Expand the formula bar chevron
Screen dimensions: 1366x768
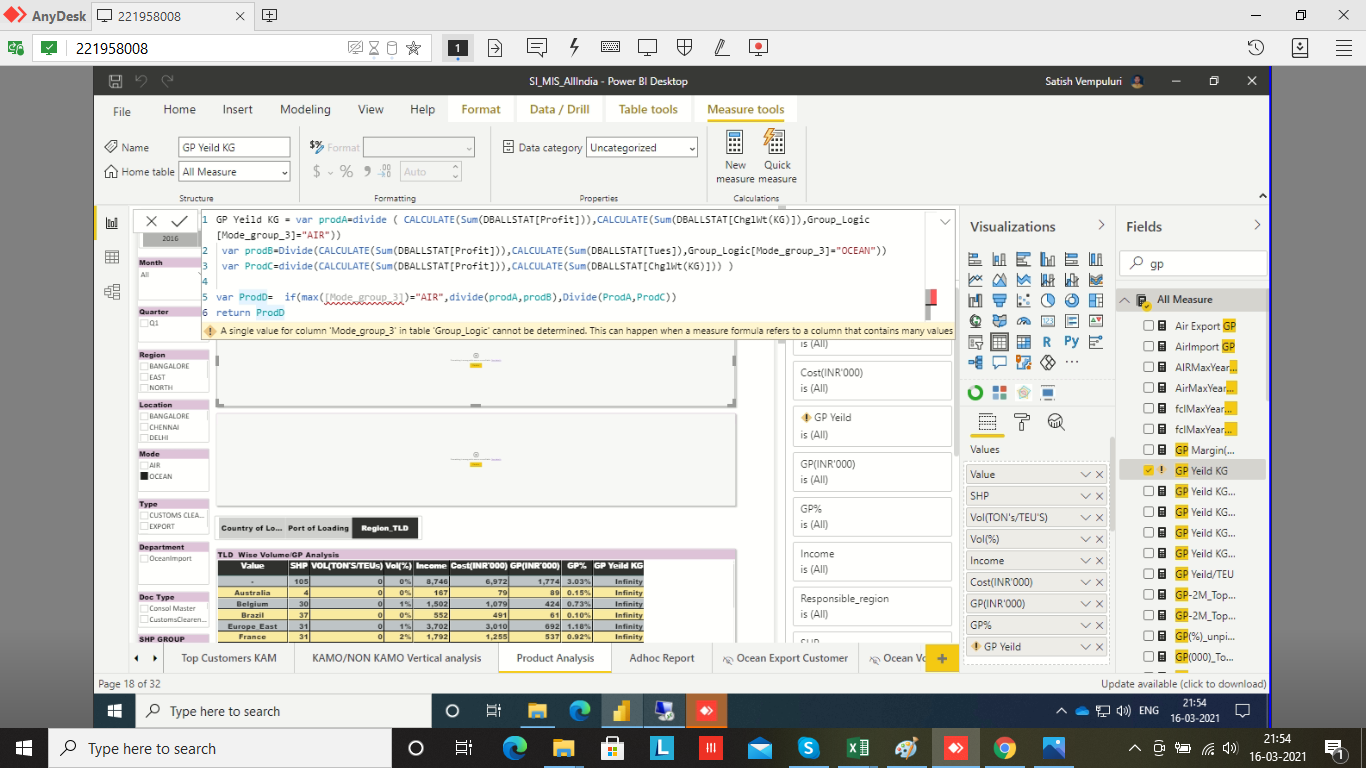point(944,222)
